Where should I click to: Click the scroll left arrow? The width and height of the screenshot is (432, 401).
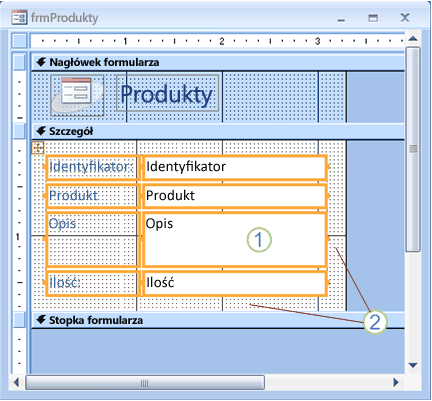16,382
